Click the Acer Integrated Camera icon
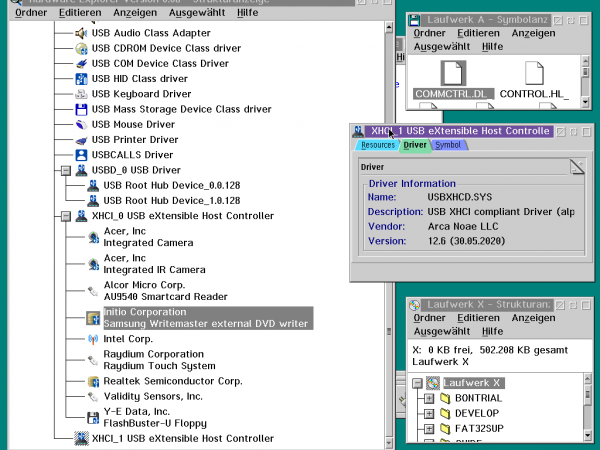The height and width of the screenshot is (450, 600). point(93,237)
